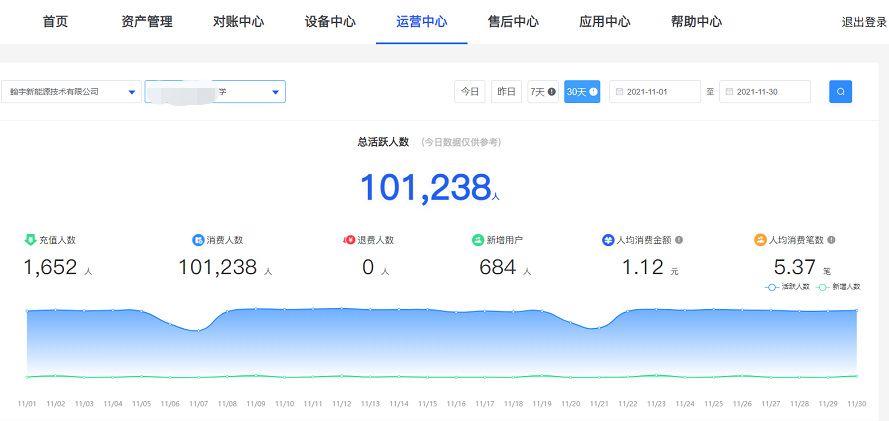Click the blue search icon button
Image resolution: width=889 pixels, height=421 pixels.
(x=840, y=92)
